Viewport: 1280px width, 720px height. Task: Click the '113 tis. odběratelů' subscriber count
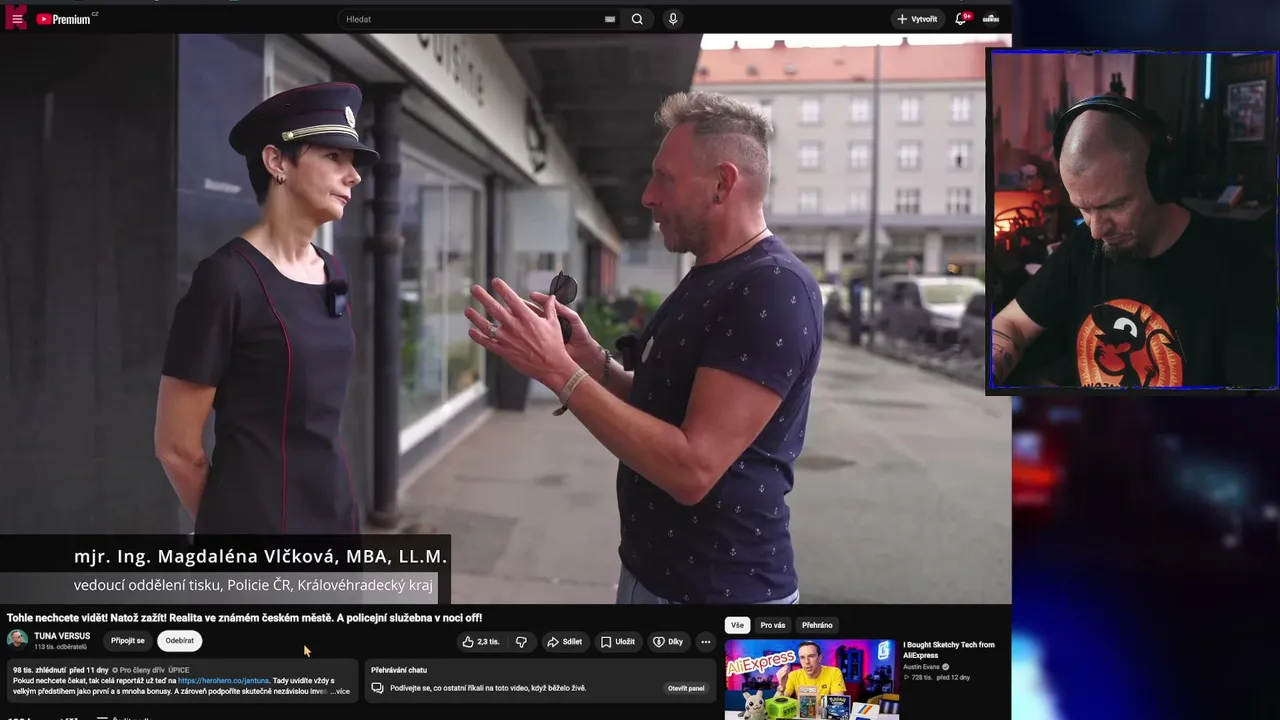(x=60, y=647)
